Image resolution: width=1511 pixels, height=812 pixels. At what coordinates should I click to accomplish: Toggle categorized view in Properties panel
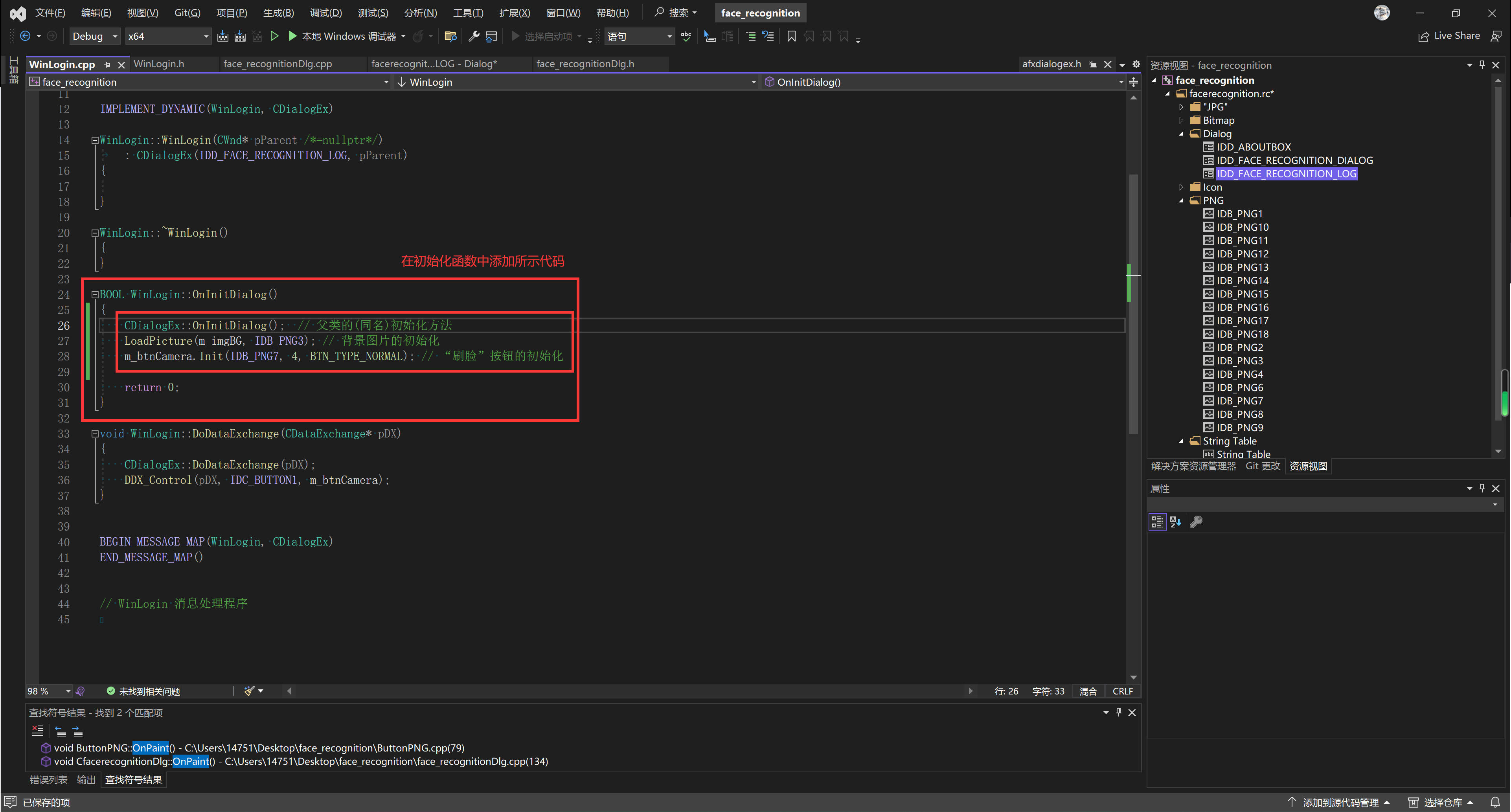[1157, 522]
